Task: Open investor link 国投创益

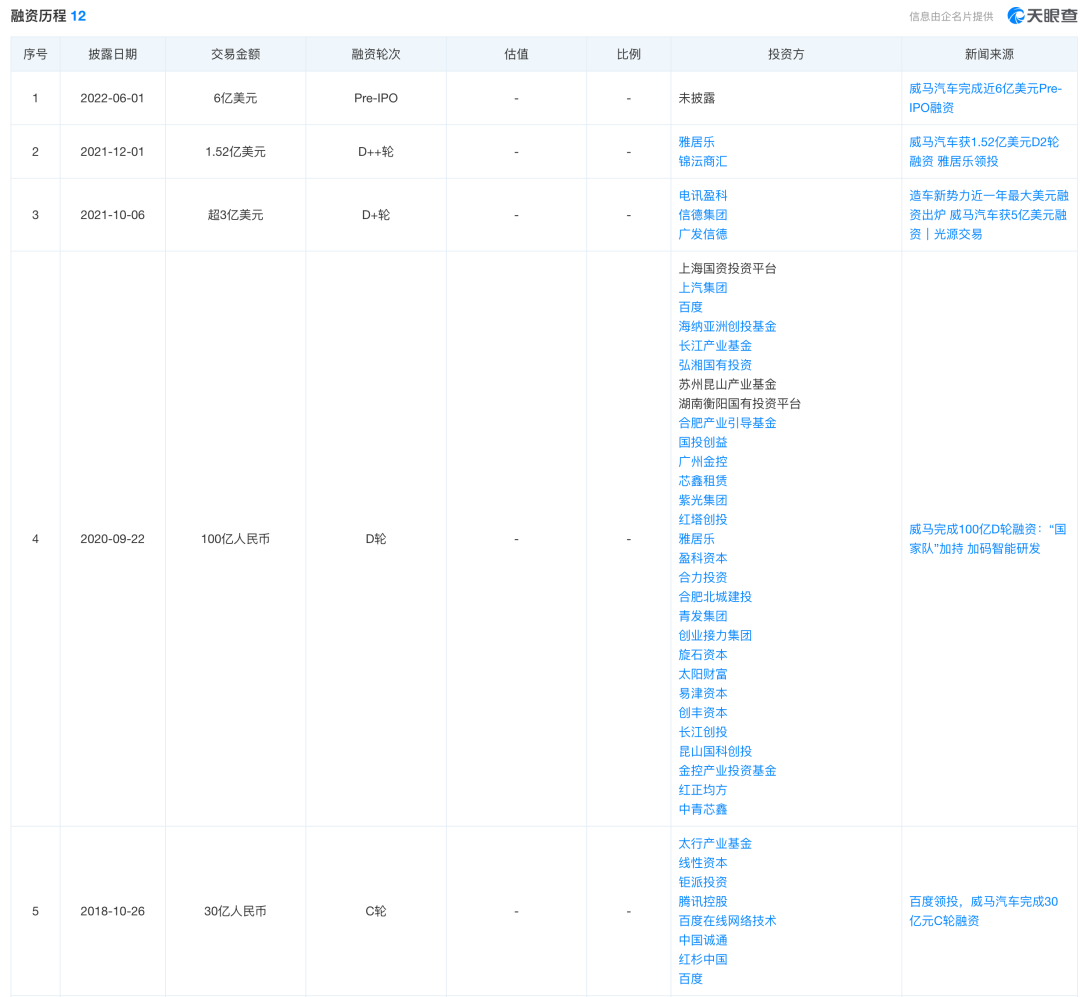Action: pos(703,442)
